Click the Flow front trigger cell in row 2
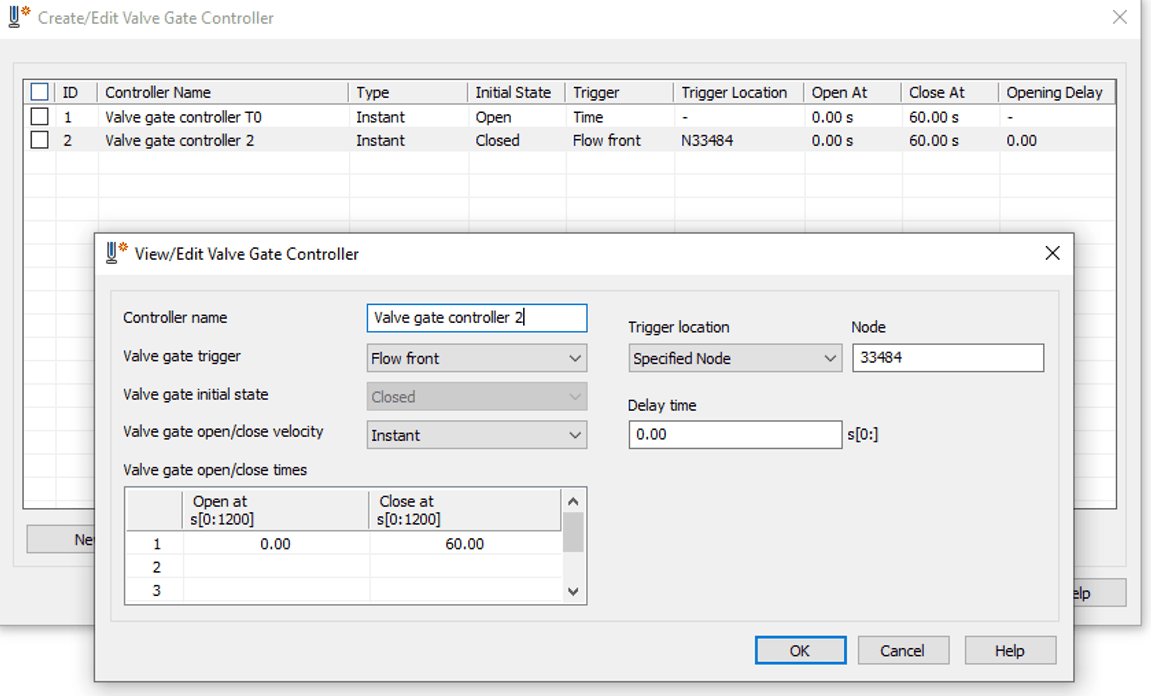The image size is (1151, 696). (620, 140)
